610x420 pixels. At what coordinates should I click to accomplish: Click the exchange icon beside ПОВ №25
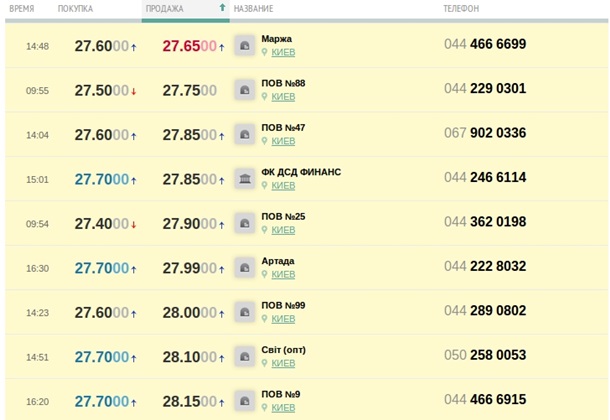[x=245, y=224]
